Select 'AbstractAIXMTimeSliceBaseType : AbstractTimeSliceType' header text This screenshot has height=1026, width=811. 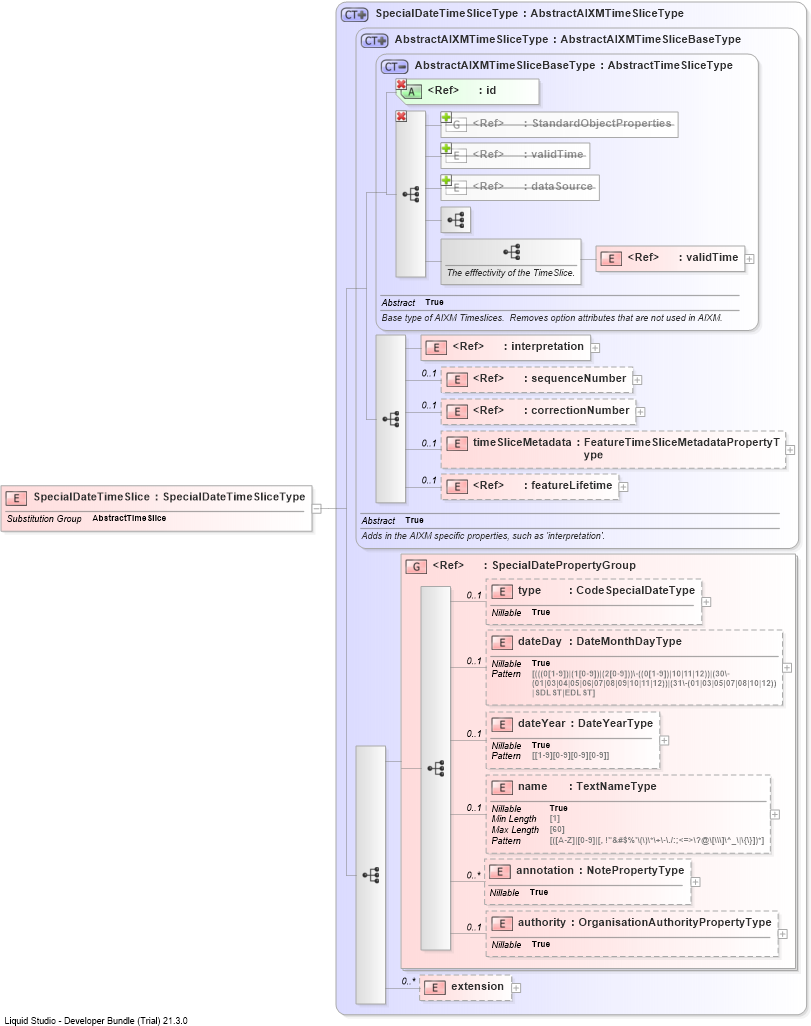[573, 65]
